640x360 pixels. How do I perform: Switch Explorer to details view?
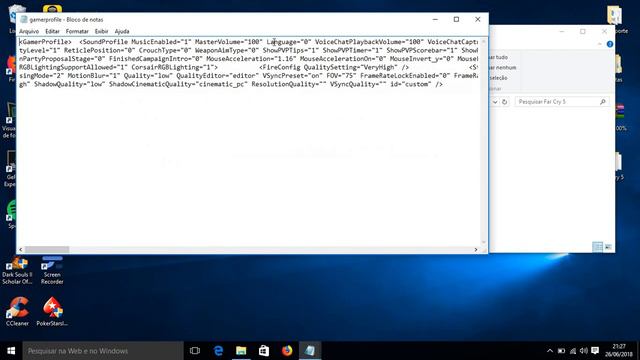point(597,247)
